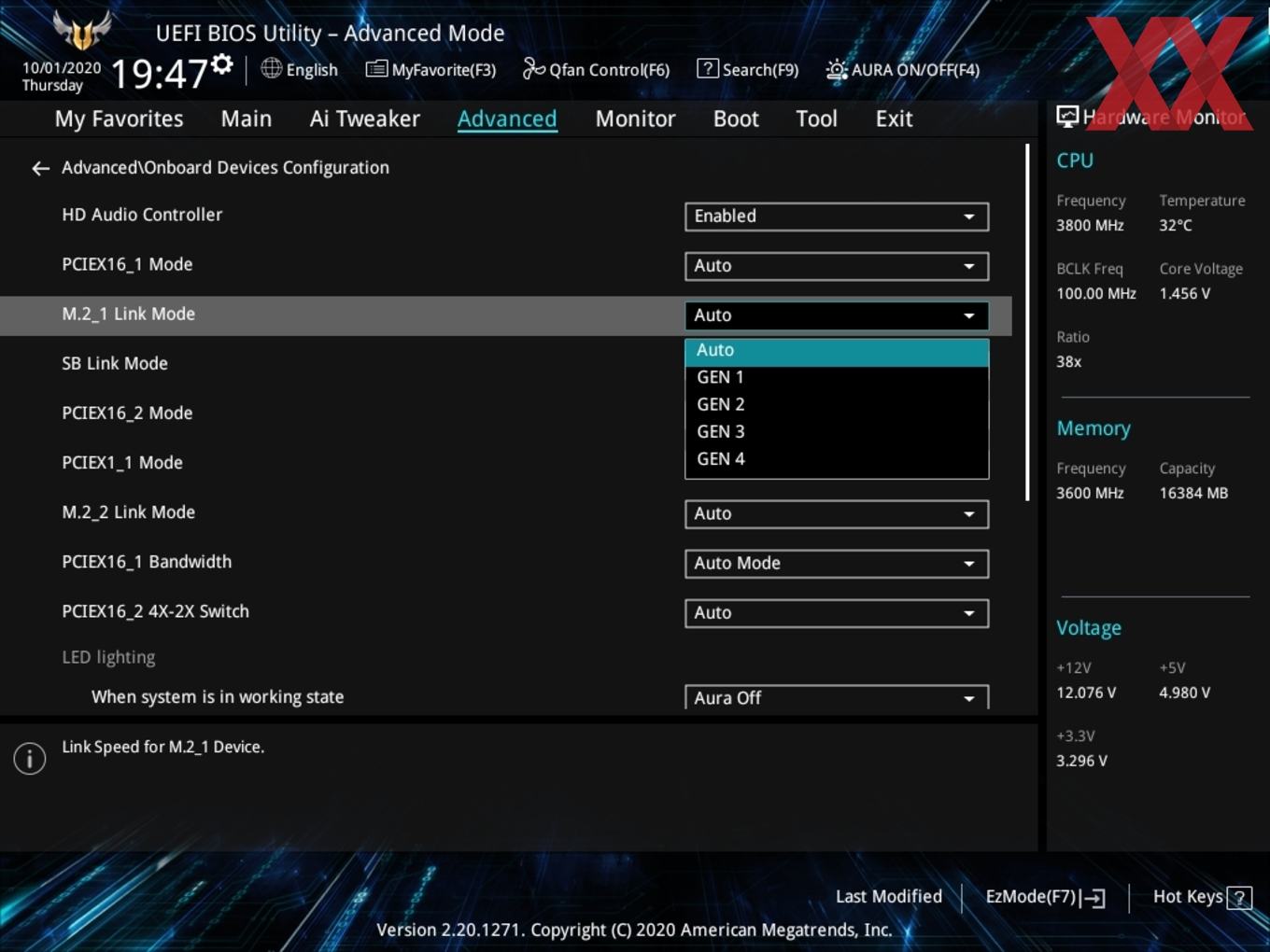1270x952 pixels.
Task: Open the M.2_2 Link Mode dropdown
Action: (x=837, y=514)
